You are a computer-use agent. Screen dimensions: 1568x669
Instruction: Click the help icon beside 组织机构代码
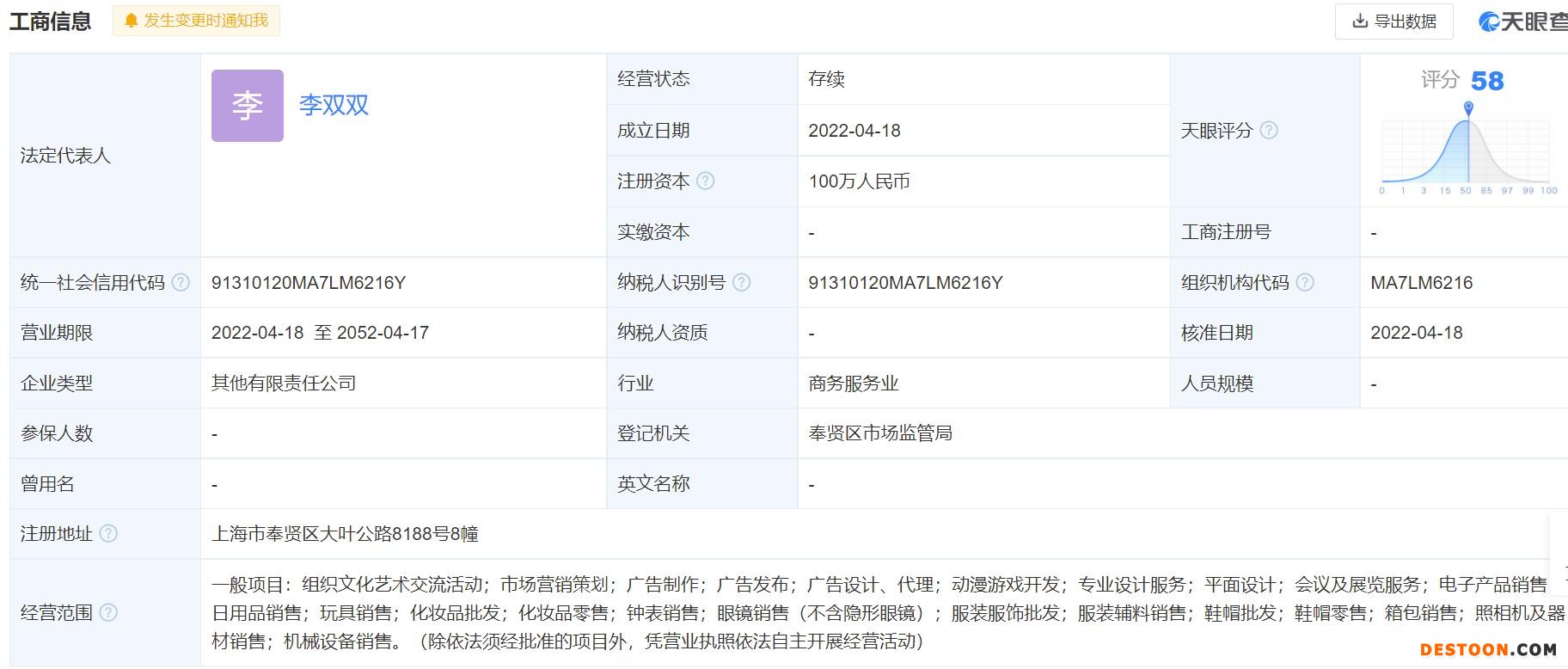click(x=1305, y=283)
